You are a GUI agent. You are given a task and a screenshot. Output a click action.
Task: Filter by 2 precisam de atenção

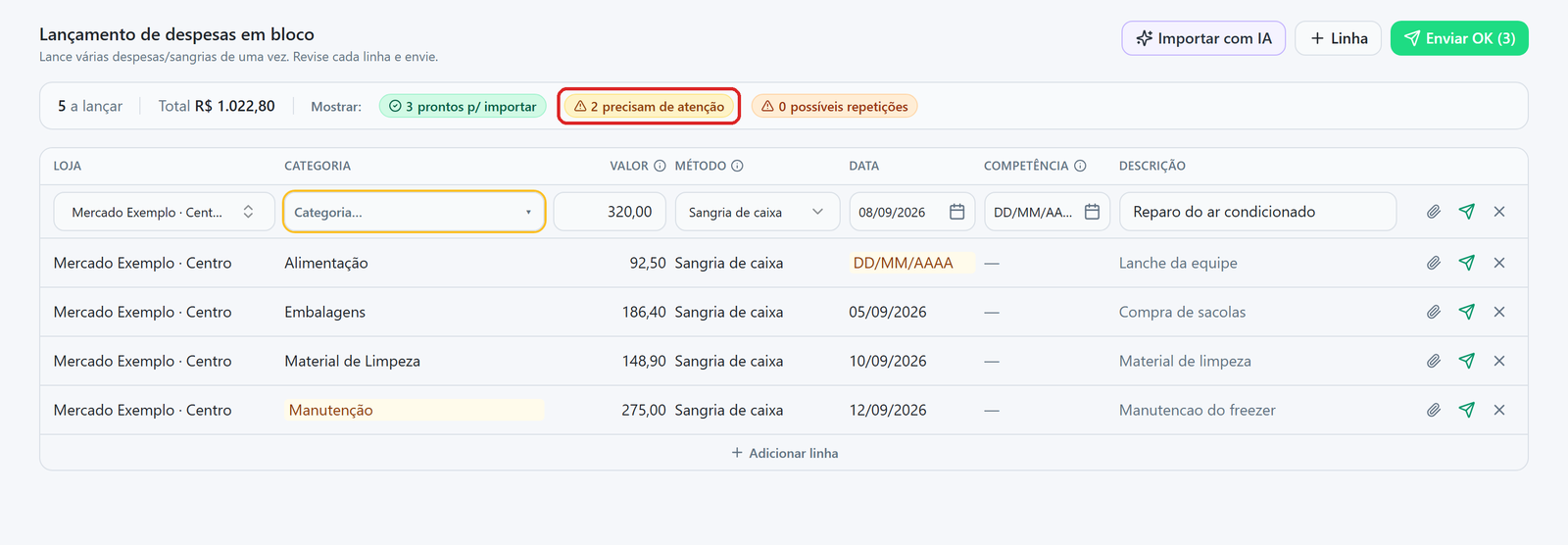(649, 106)
